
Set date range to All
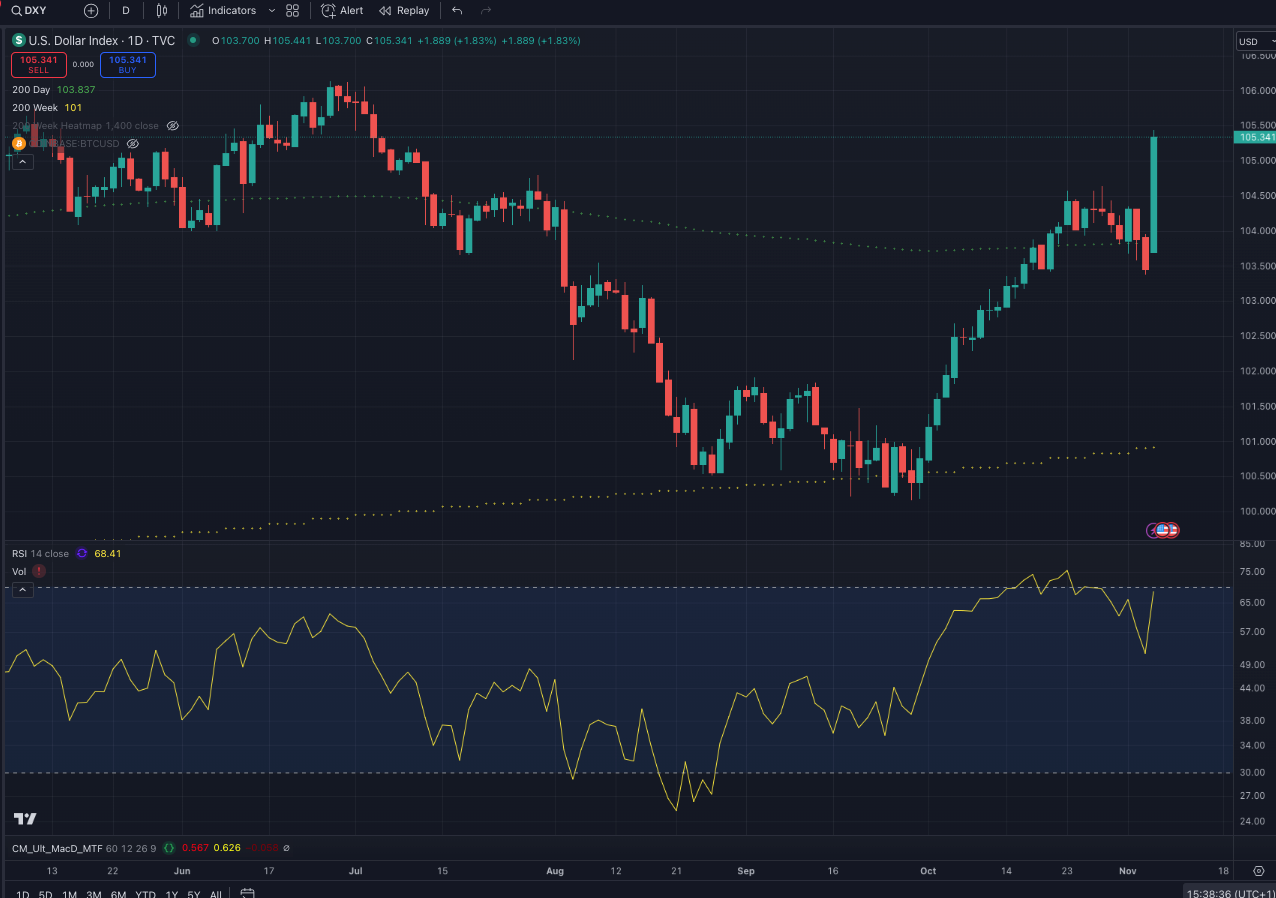coord(216,894)
